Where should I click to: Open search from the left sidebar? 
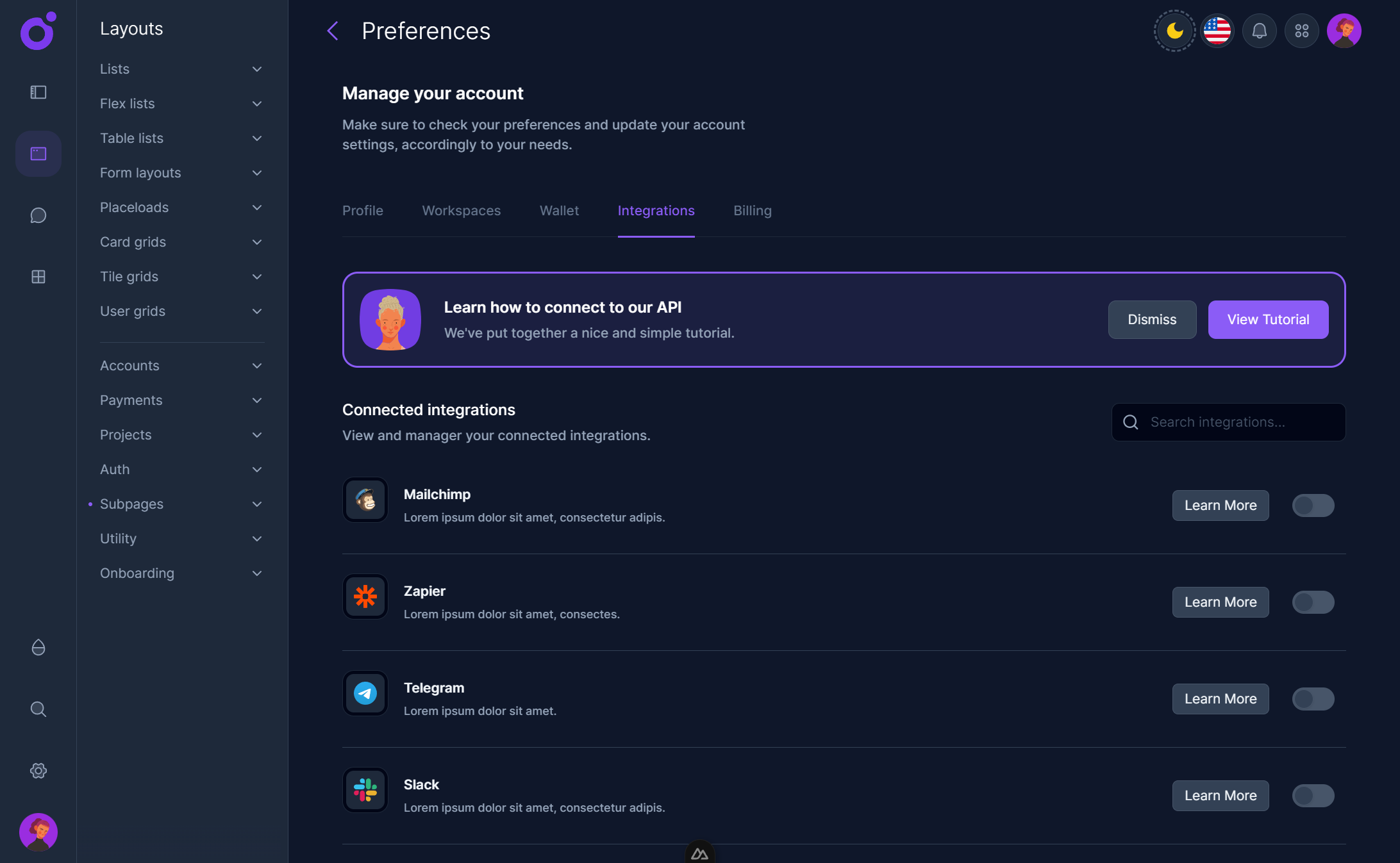point(38,709)
